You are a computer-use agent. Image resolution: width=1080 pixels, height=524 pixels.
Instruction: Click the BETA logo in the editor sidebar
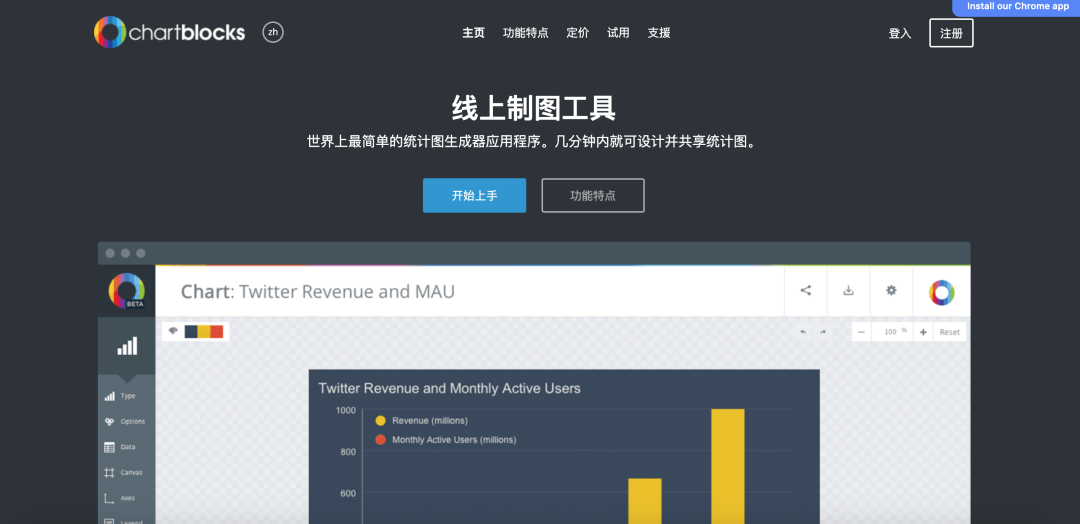point(127,291)
